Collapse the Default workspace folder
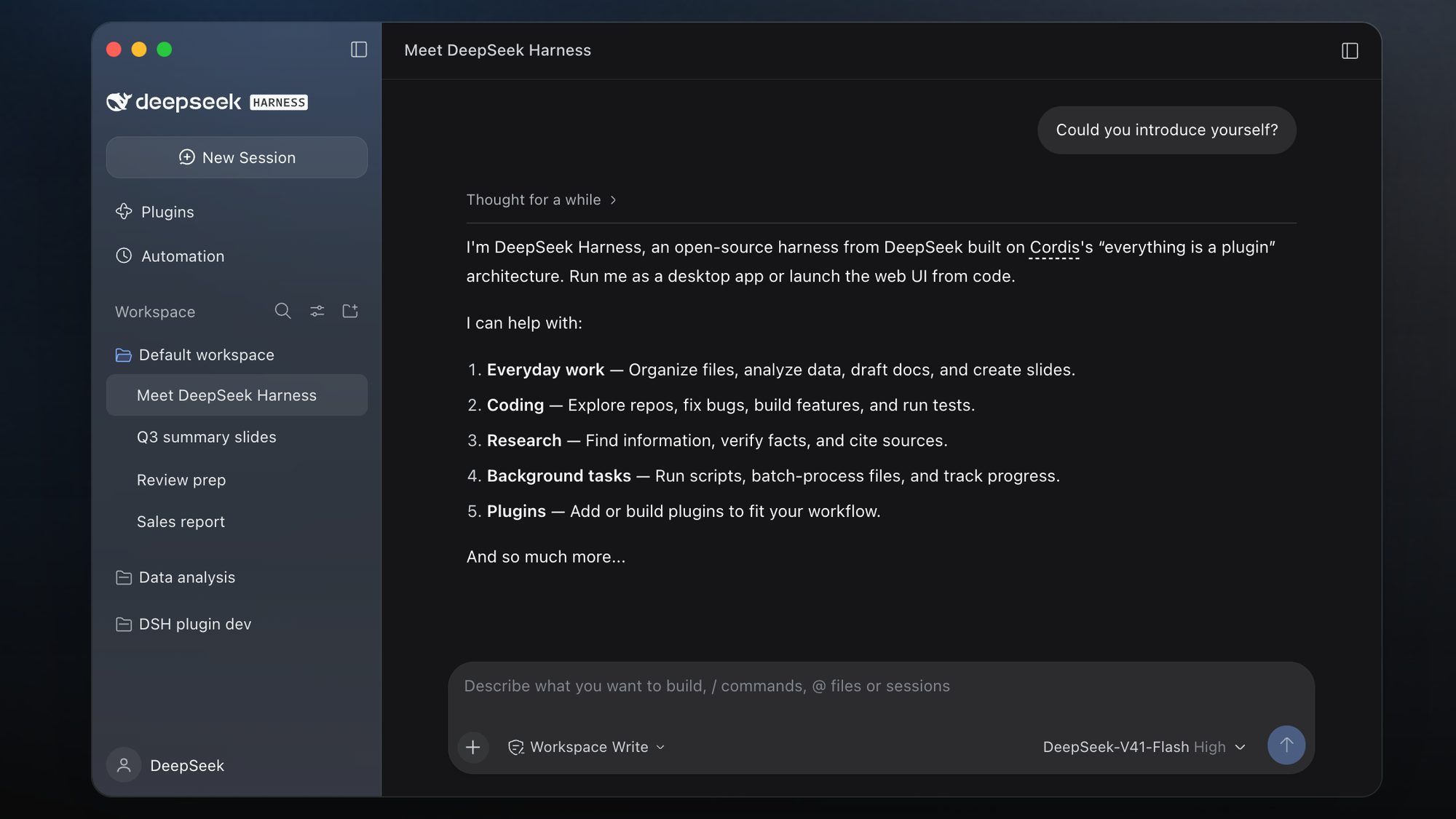The image size is (1456, 819). point(207,355)
